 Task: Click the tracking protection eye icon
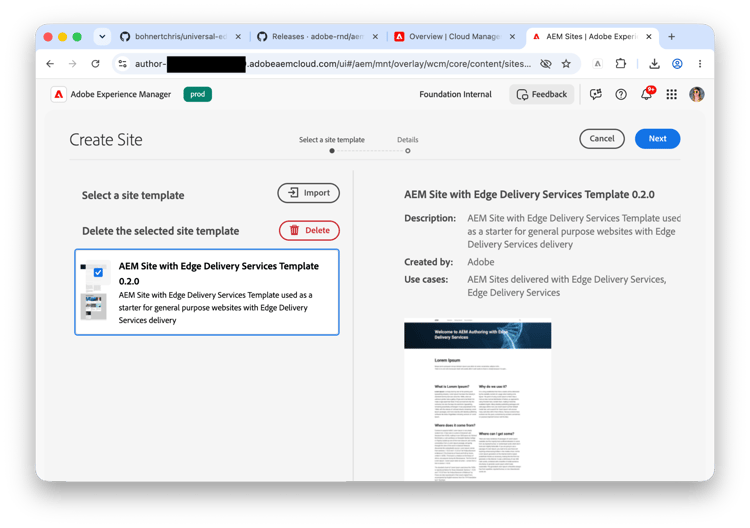tap(546, 64)
